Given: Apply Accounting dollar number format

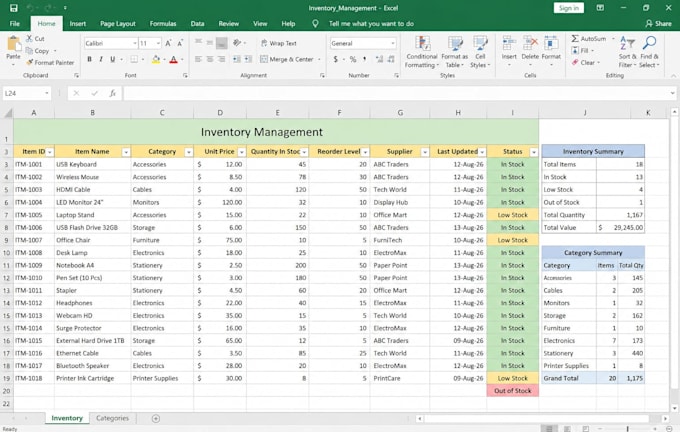Looking at the screenshot, I should tap(335, 59).
